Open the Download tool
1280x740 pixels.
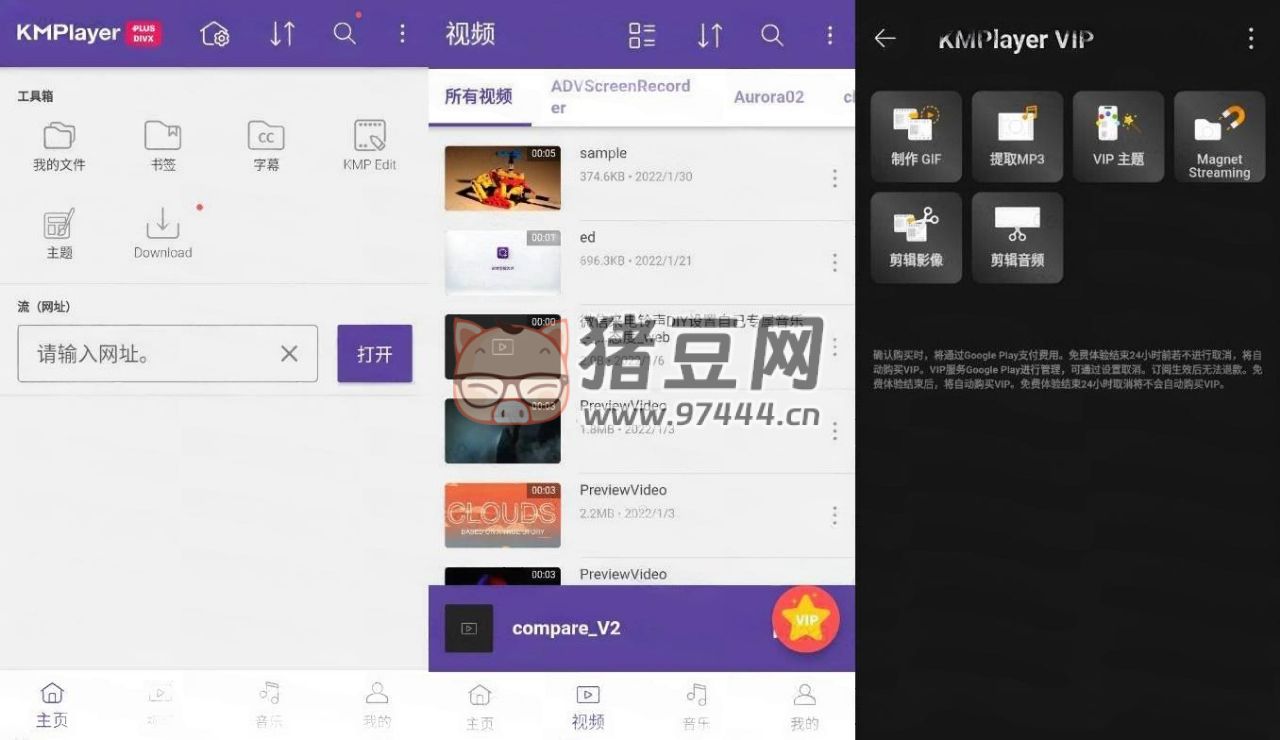pyautogui.click(x=163, y=234)
